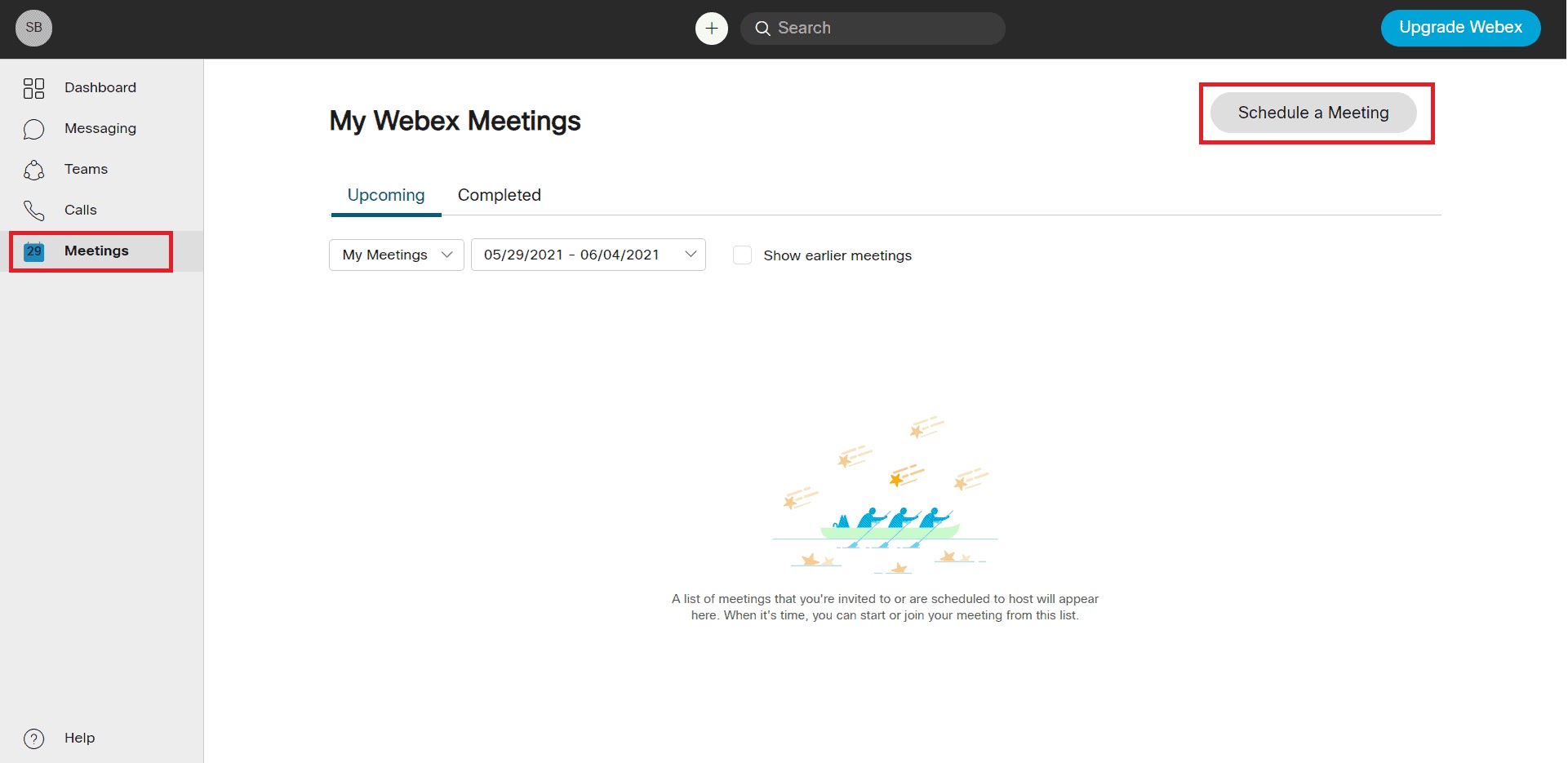Image resolution: width=1568 pixels, height=763 pixels.
Task: Open the My Meetings dropdown
Action: click(397, 255)
